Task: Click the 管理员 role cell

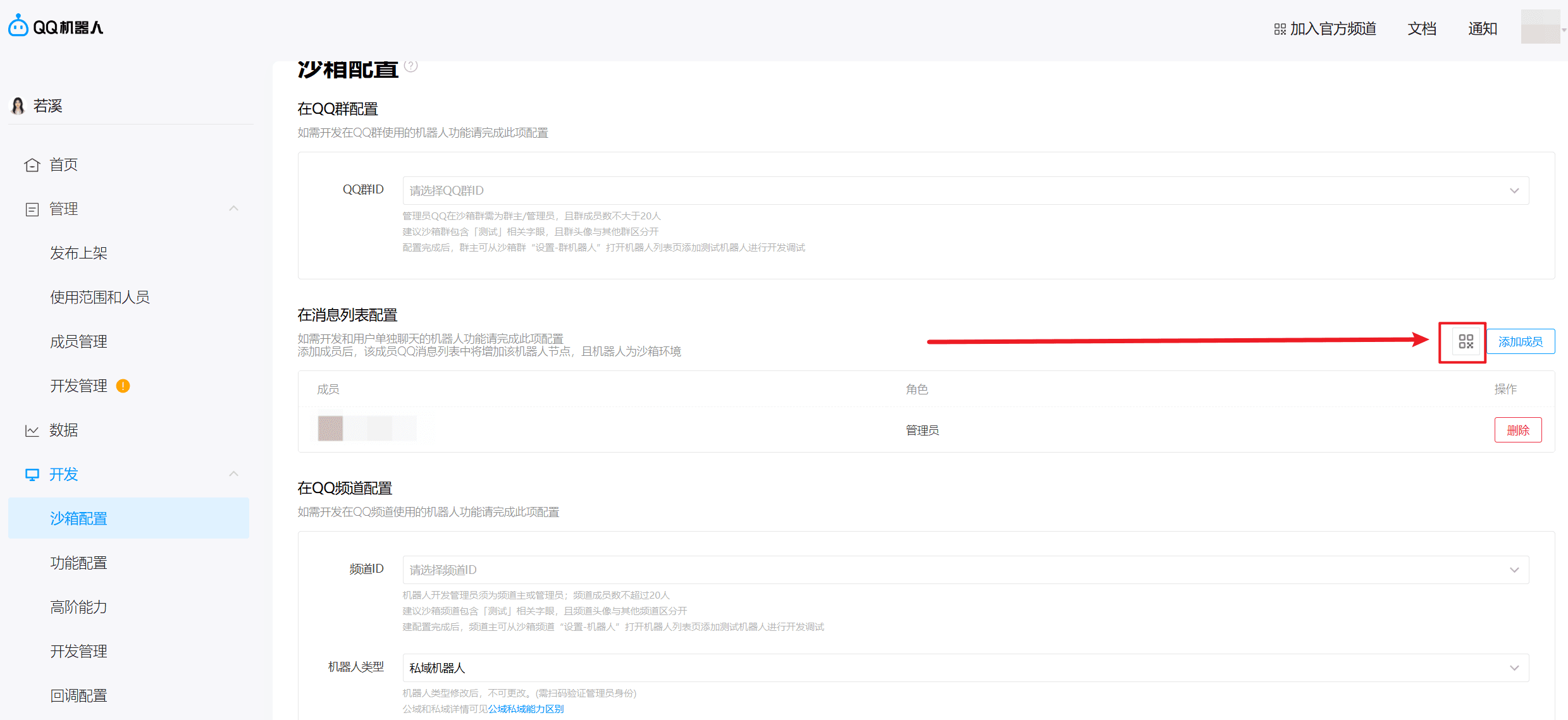Action: [922, 430]
